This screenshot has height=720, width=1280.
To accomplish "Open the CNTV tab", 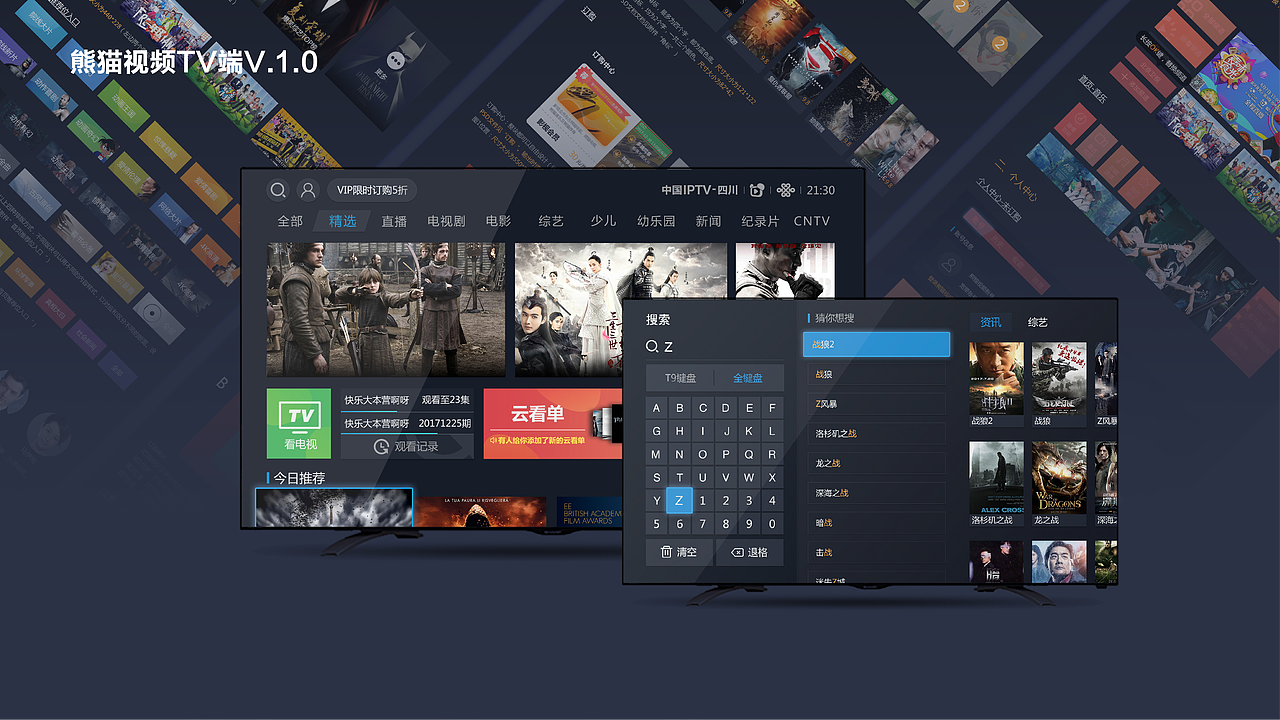I will click(x=812, y=221).
